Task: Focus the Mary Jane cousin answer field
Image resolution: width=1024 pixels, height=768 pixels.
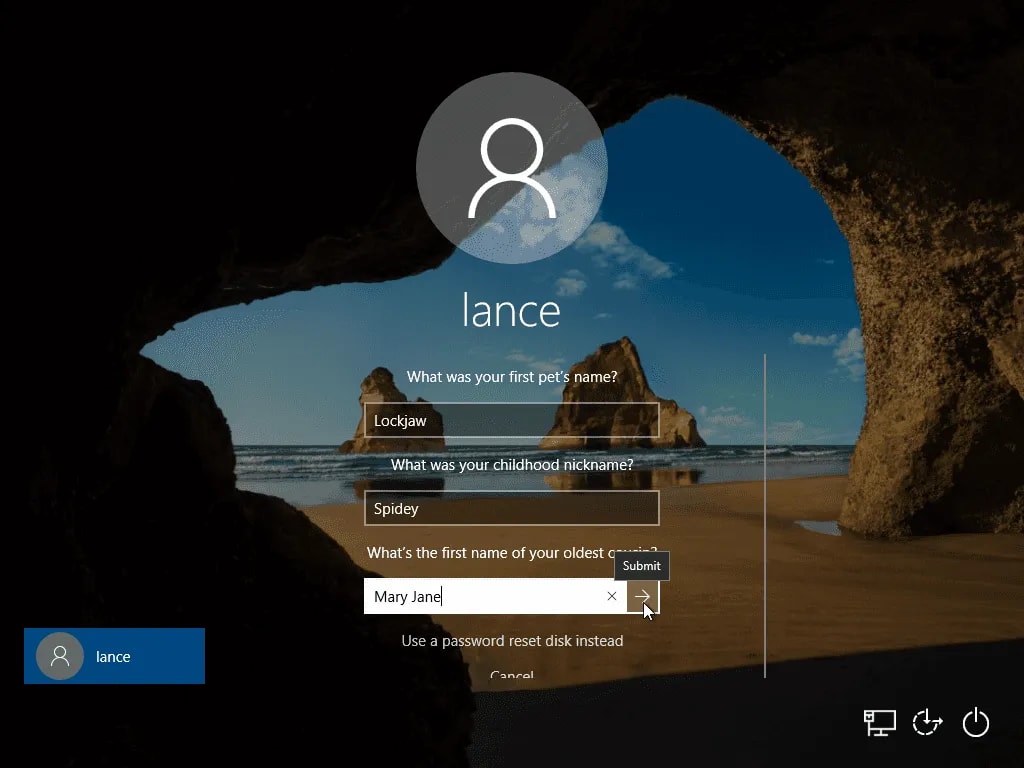Action: tap(485, 597)
